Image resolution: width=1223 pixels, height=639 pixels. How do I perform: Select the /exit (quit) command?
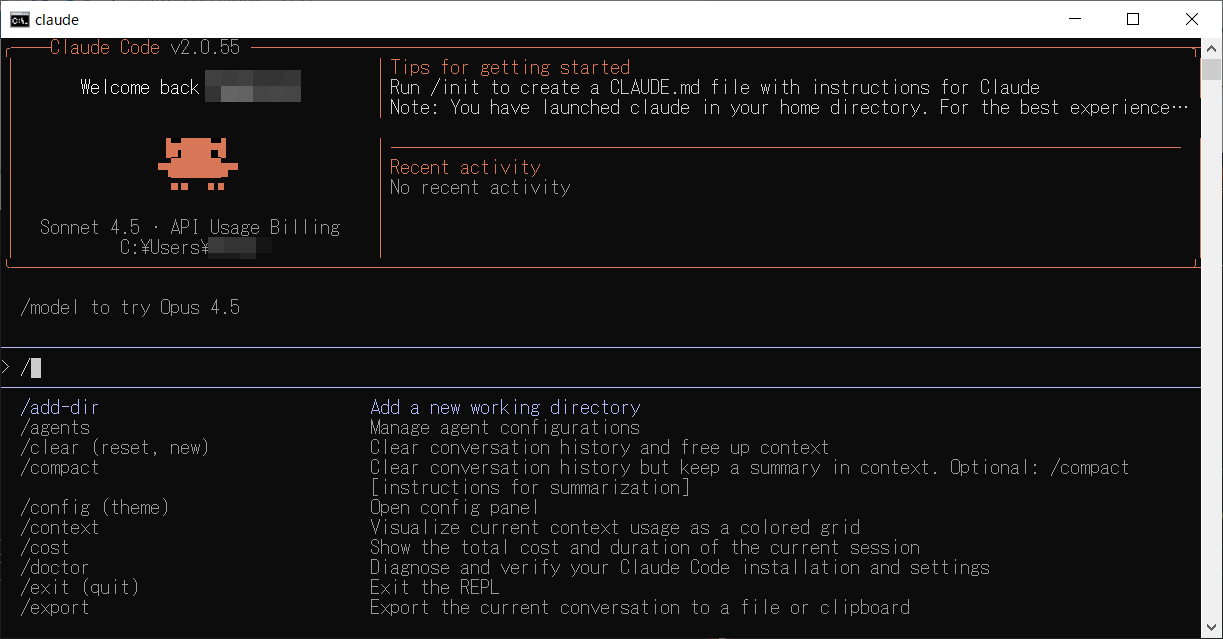pos(79,587)
